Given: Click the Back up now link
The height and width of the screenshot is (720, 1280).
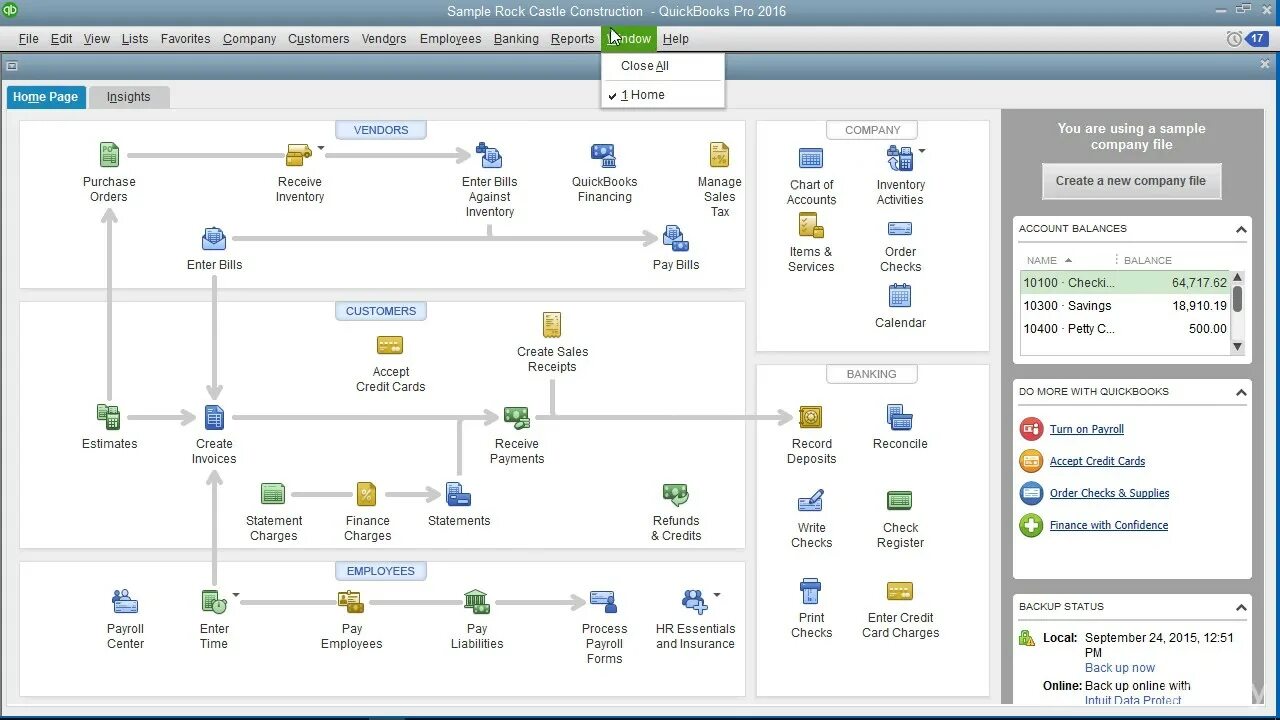Looking at the screenshot, I should 1119,668.
